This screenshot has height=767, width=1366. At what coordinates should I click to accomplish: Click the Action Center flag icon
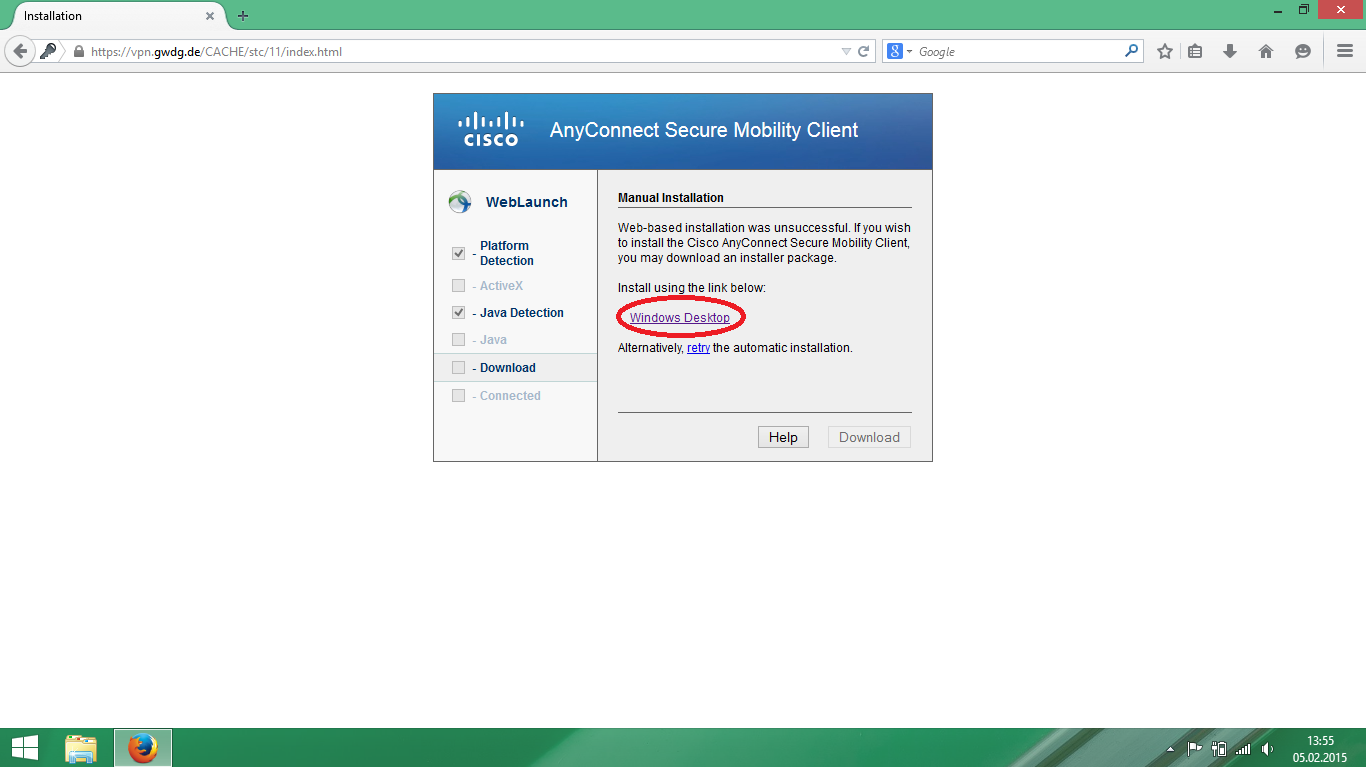tap(1194, 748)
